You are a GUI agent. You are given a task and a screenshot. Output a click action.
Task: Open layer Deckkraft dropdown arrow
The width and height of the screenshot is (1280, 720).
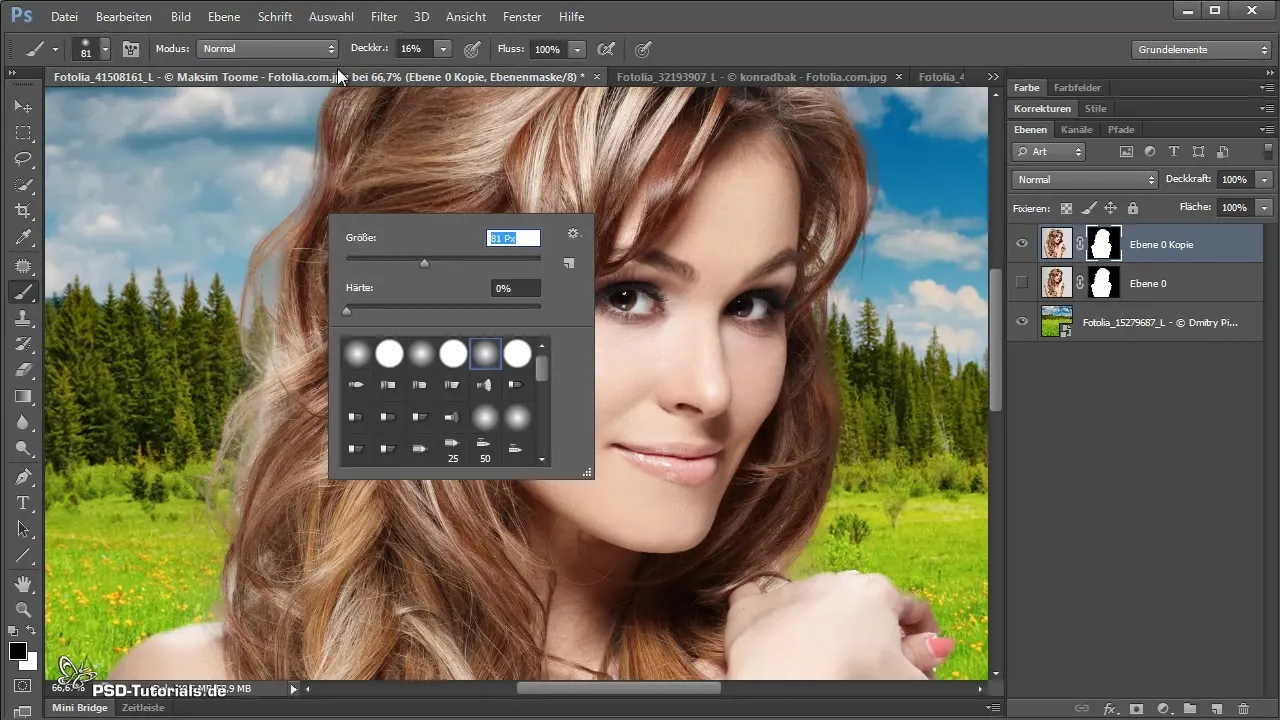1265,179
